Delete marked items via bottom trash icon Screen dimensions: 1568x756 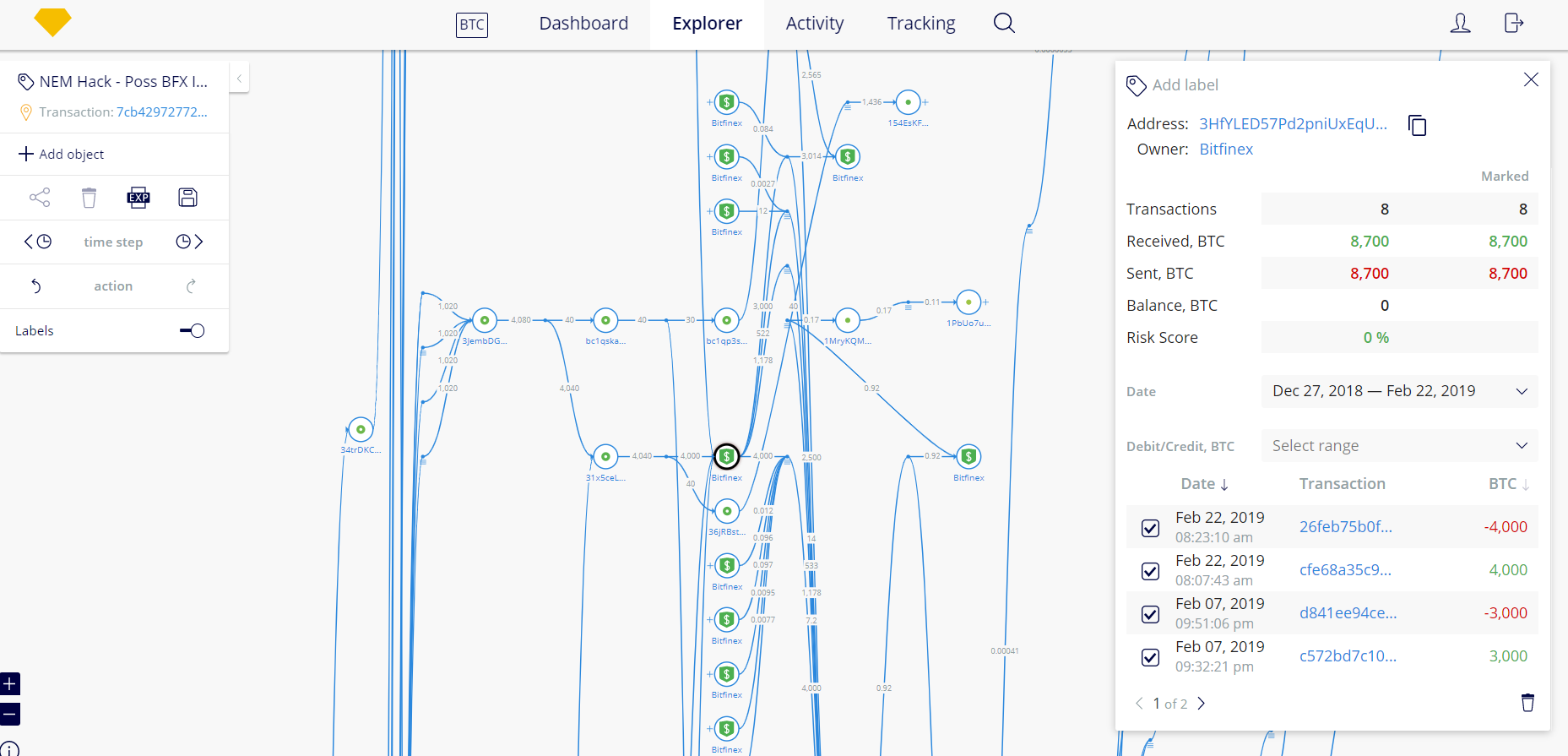click(x=1527, y=703)
